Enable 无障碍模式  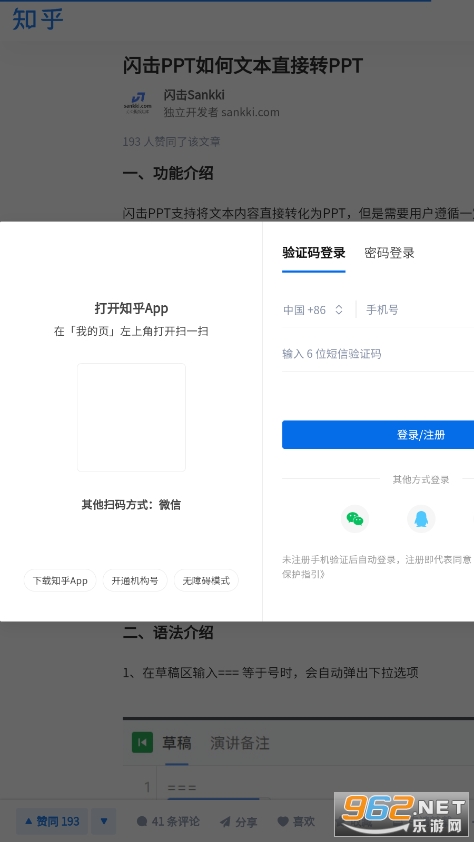pyautogui.click(x=206, y=580)
